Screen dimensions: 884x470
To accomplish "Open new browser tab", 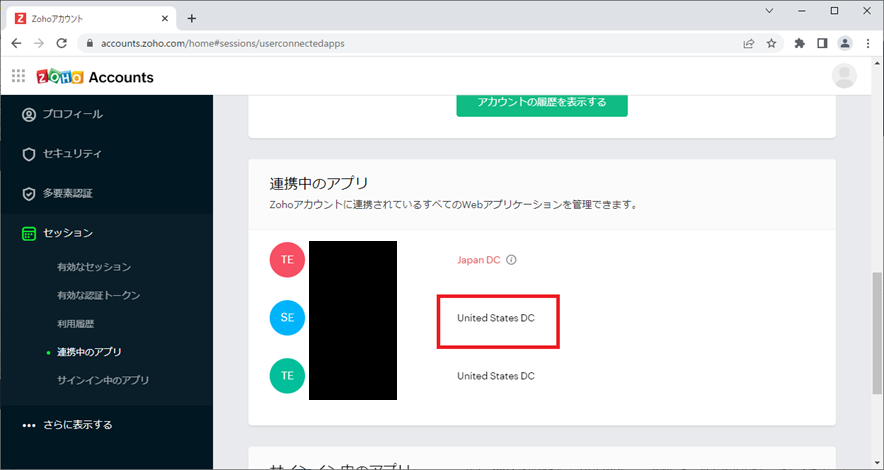I will click(x=192, y=18).
